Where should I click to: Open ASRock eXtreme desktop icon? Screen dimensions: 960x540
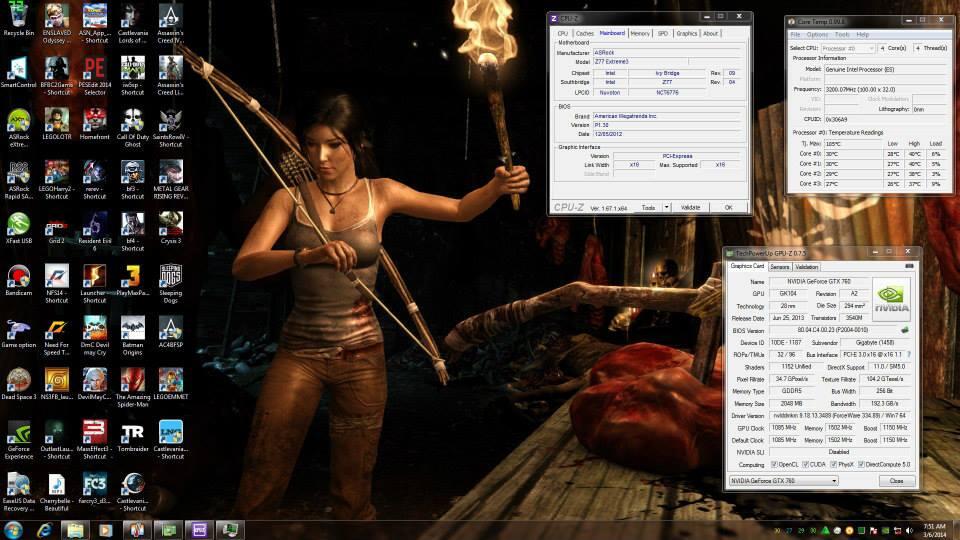coord(18,128)
